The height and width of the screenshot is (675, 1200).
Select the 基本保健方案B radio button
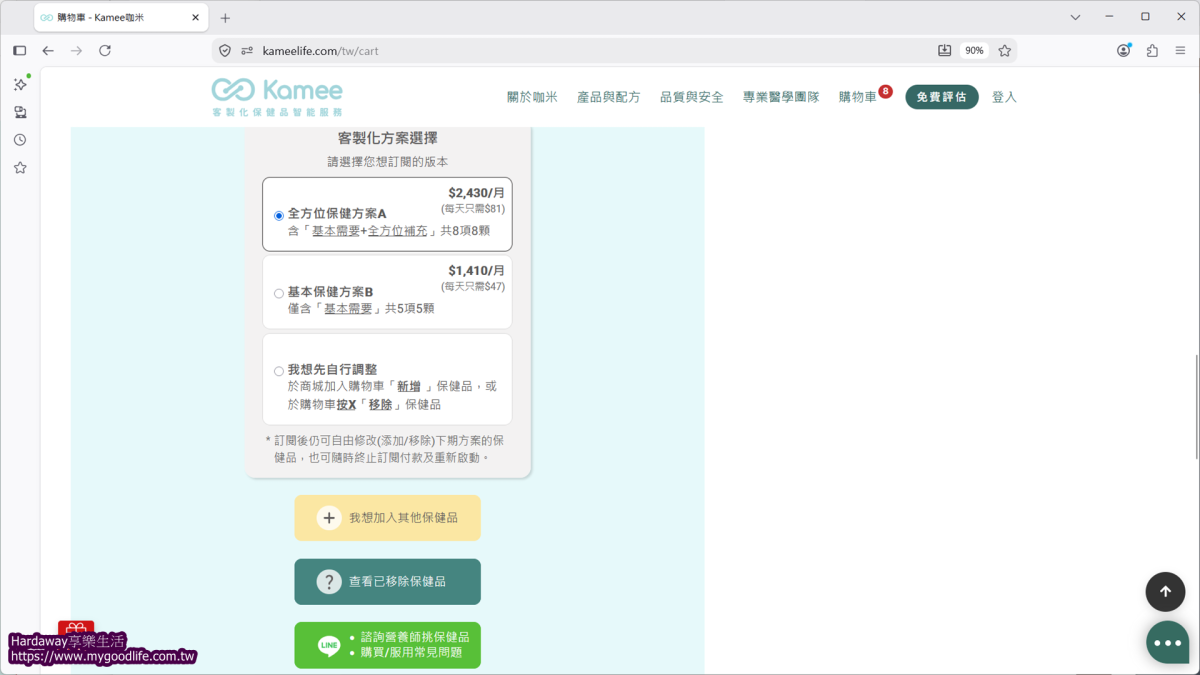[x=279, y=294]
